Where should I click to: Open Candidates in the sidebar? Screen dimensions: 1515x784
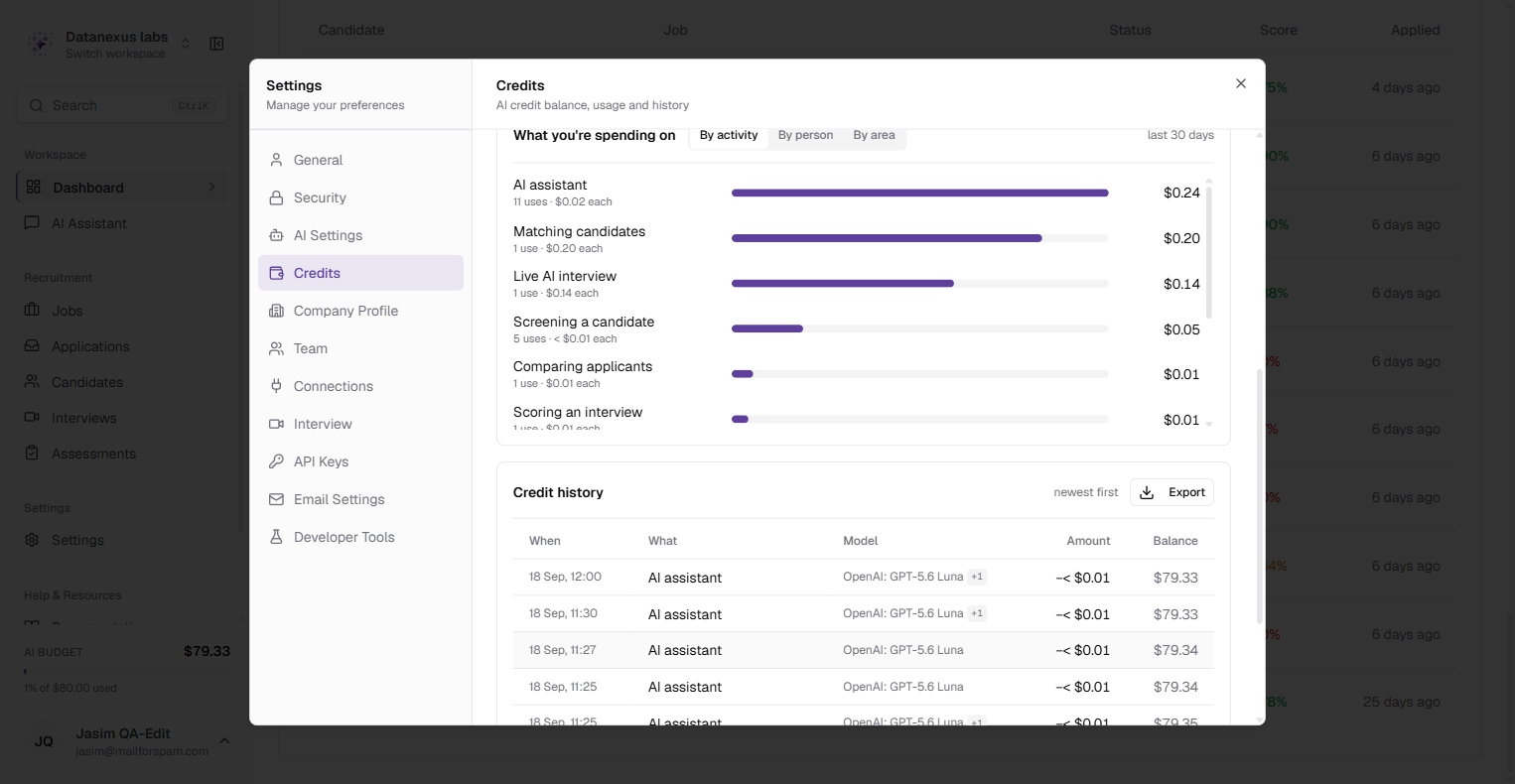click(122, 382)
